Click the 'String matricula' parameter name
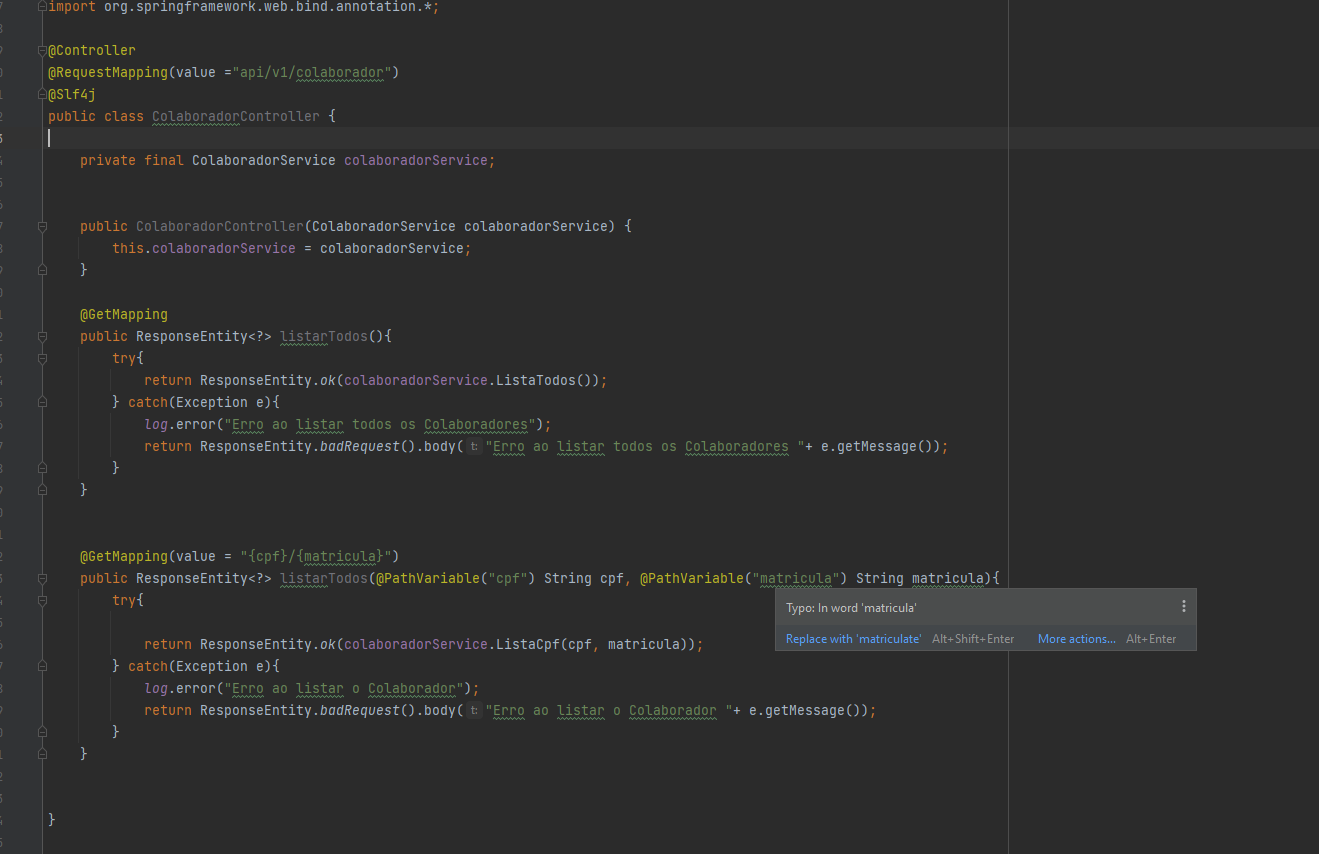 pos(947,578)
